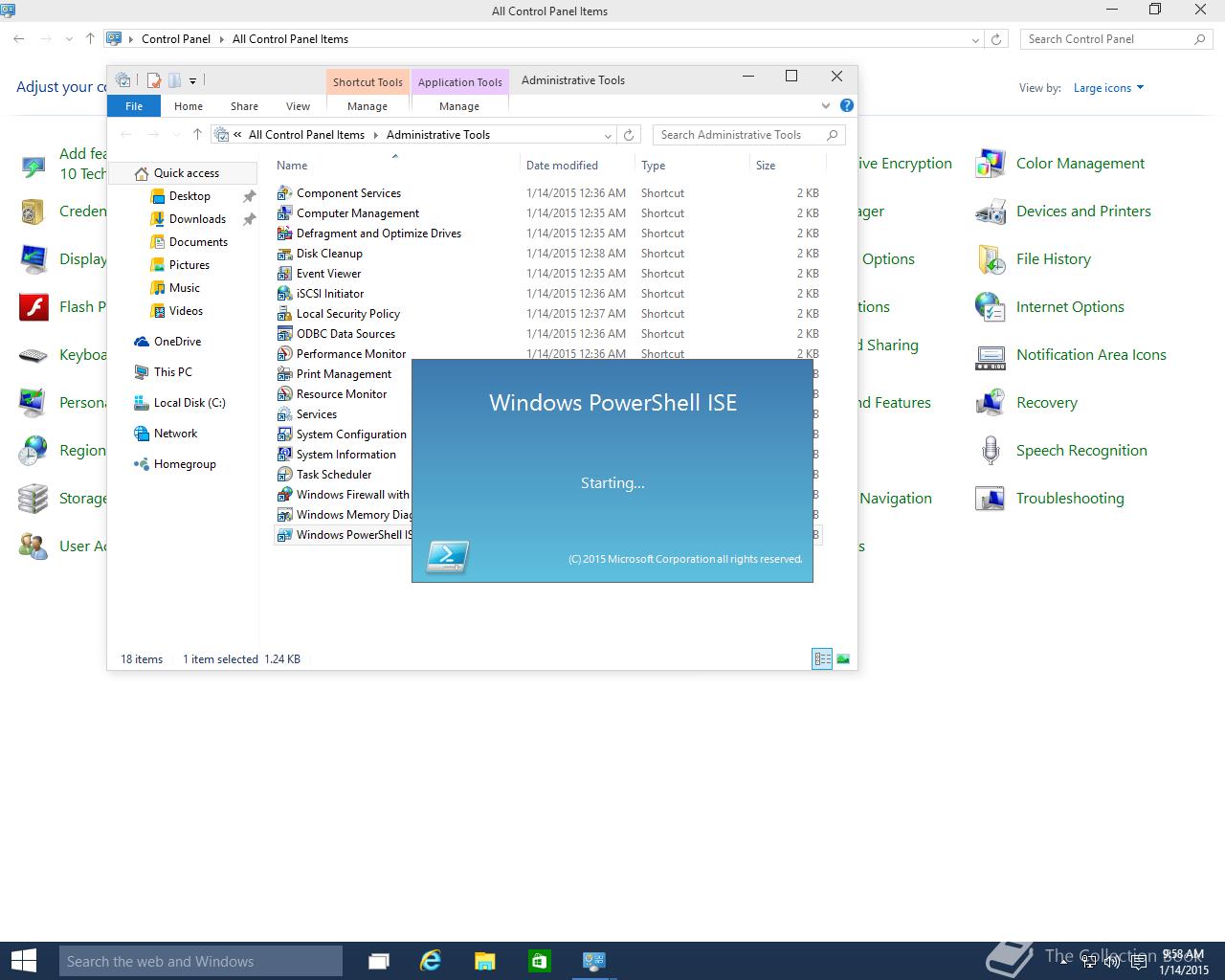
Task: Open File History icon in Control Panel
Action: pos(991,259)
